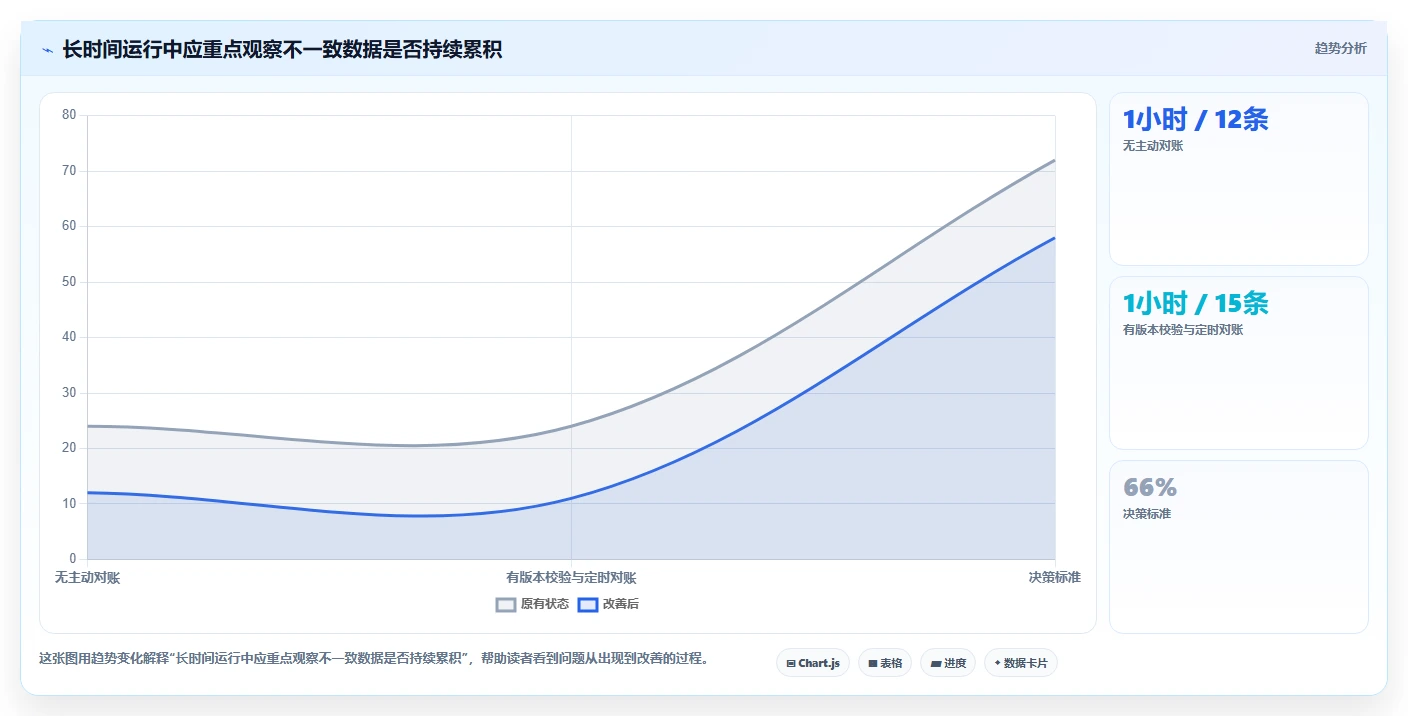The image size is (1408, 716).
Task: Toggle the 改善后 legend item
Action: click(x=609, y=604)
